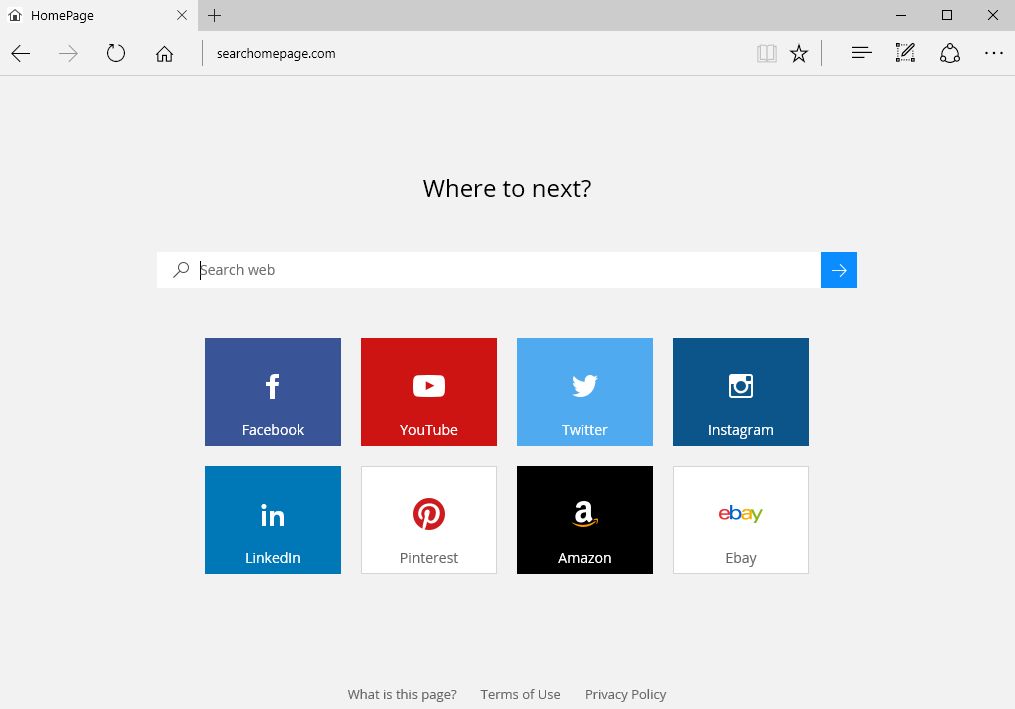1015x709 pixels.
Task: Open the Pinterest tile
Action: pyautogui.click(x=429, y=520)
